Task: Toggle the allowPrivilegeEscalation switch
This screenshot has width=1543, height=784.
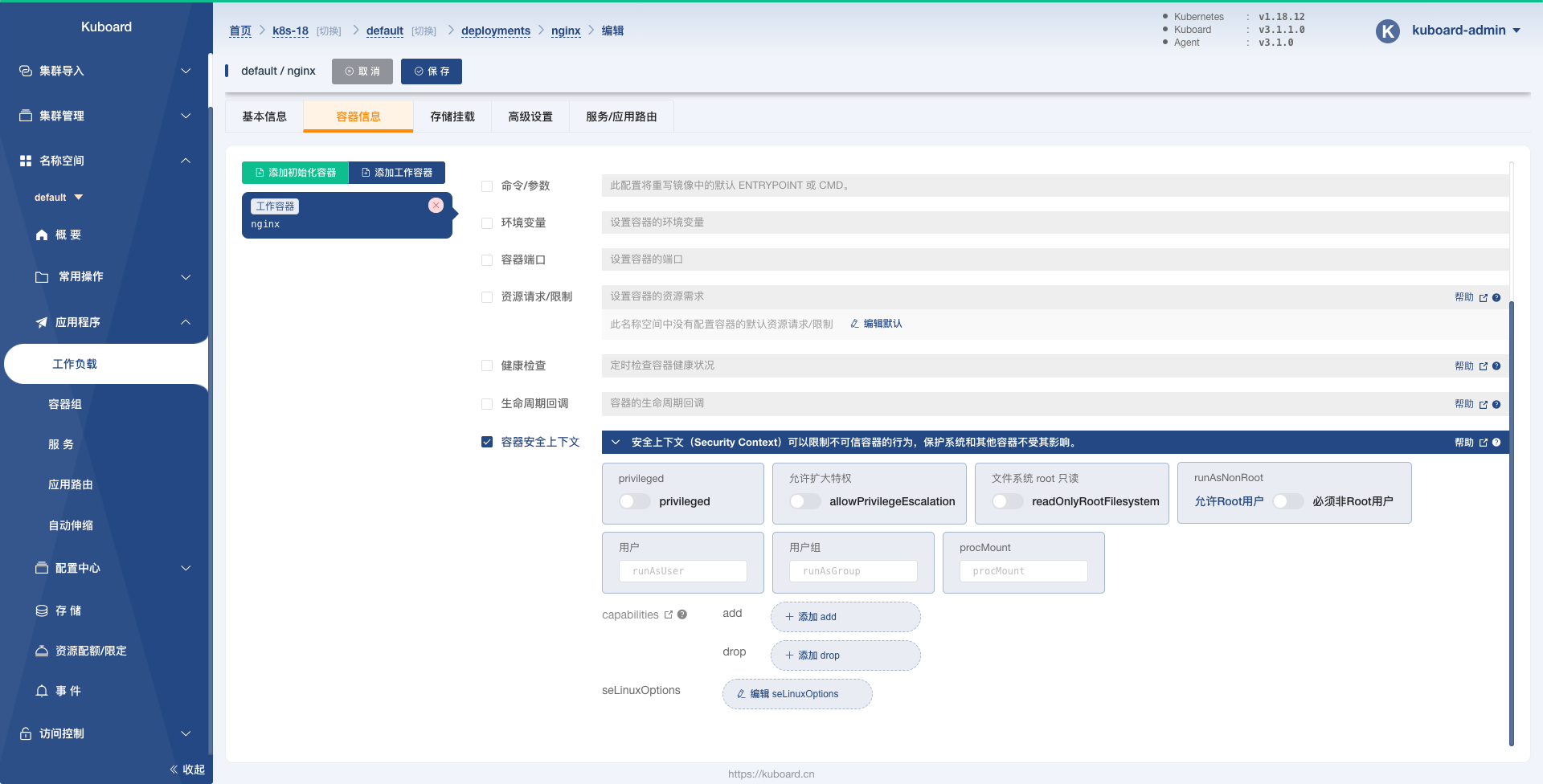Action: [805, 501]
